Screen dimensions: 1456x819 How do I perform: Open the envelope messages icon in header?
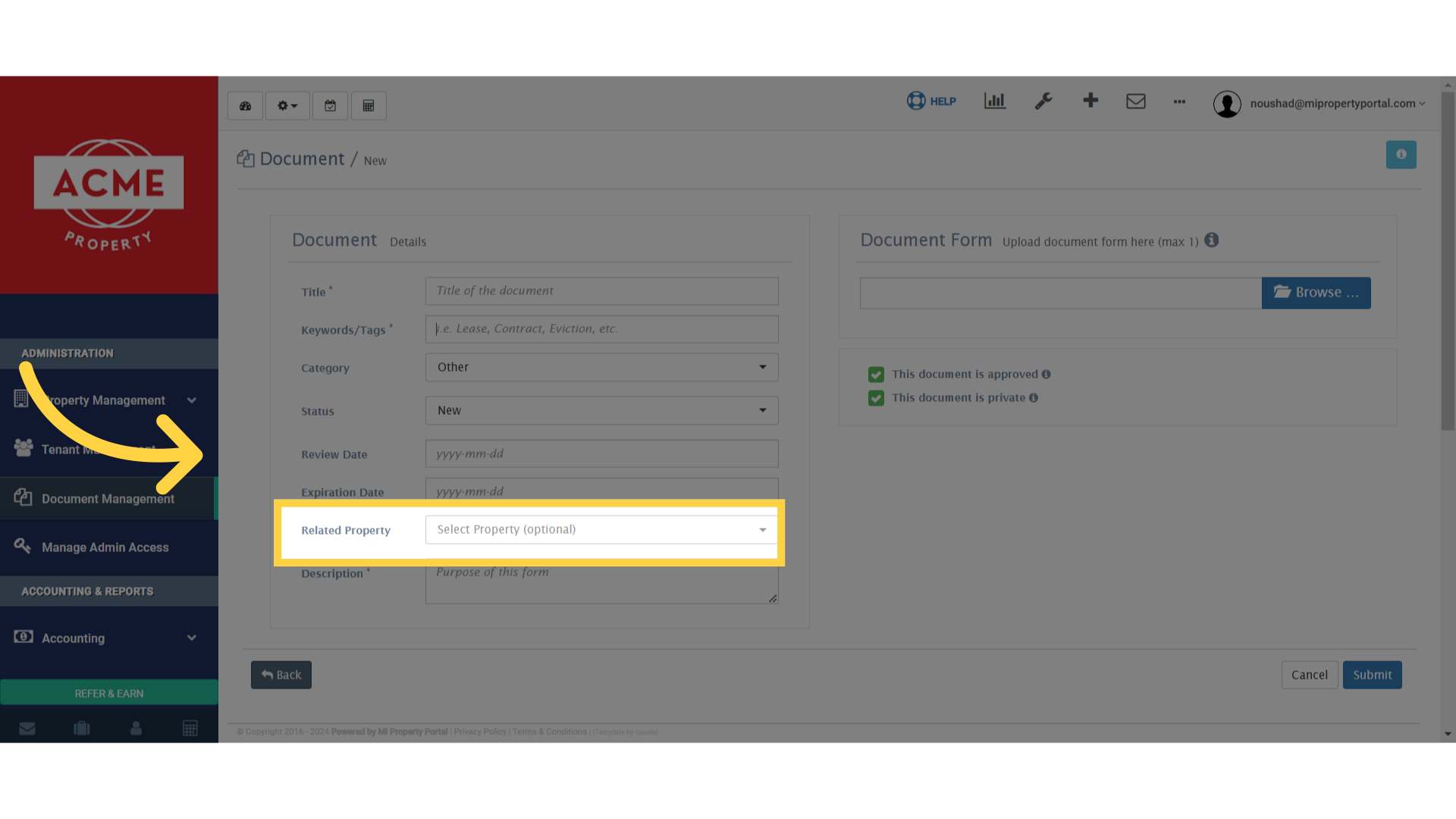coord(1136,101)
